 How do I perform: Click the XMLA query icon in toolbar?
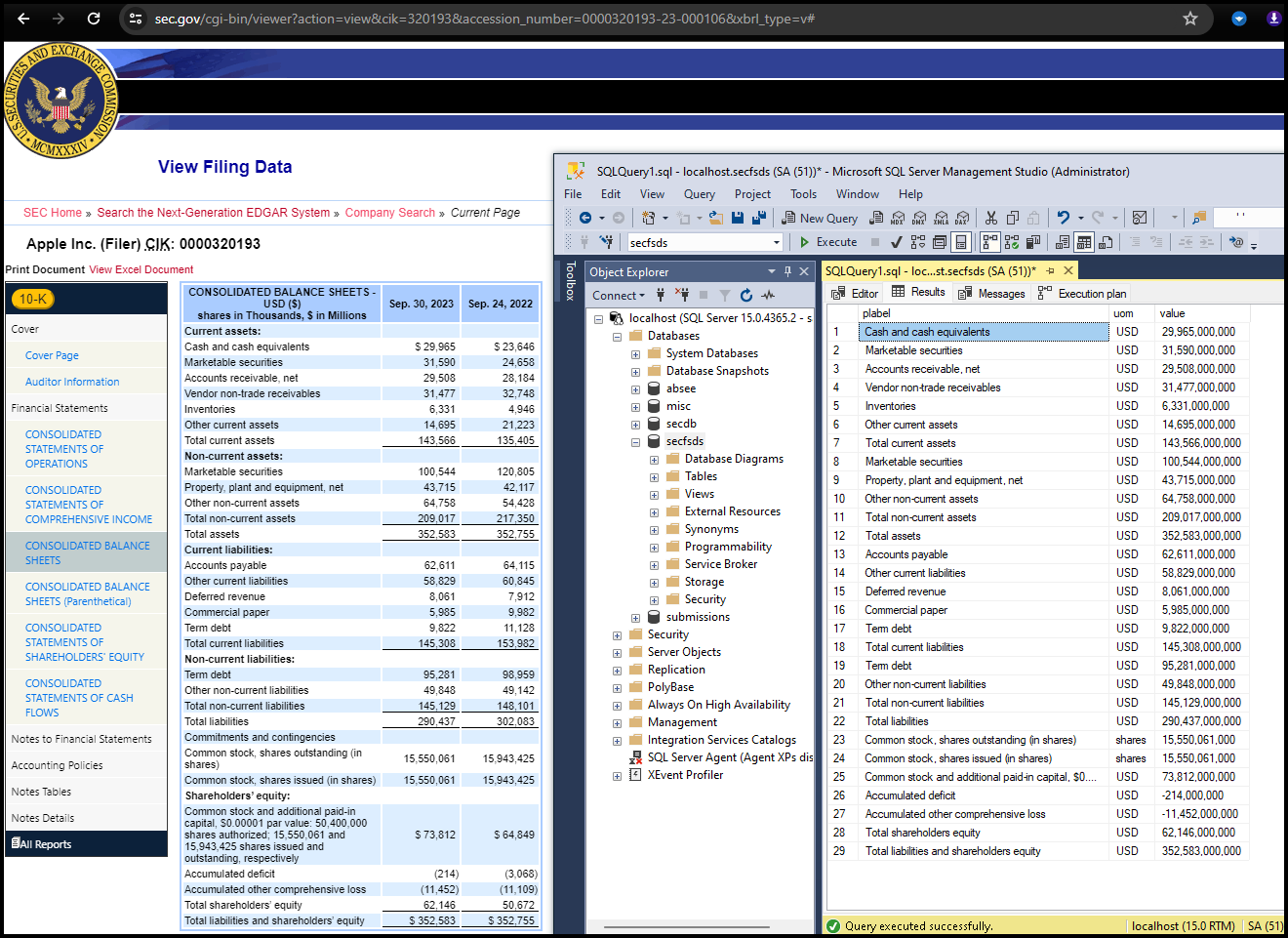941,218
